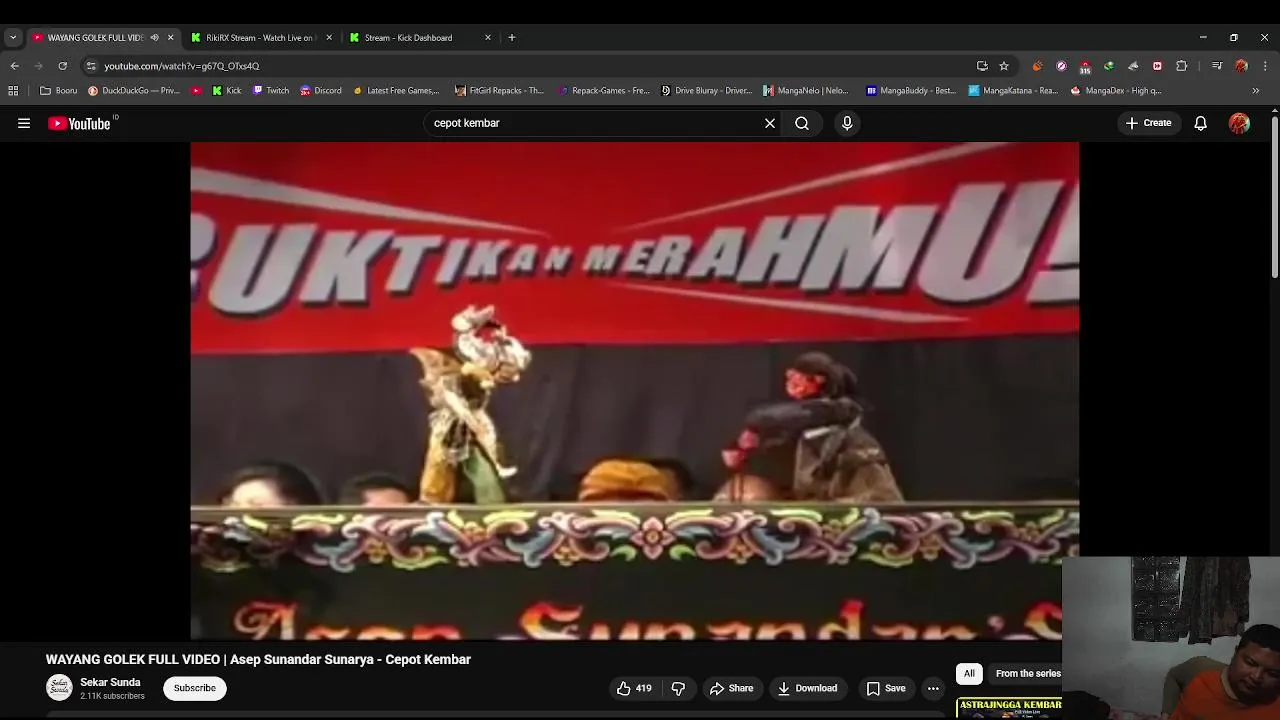Open Chrome three-dot menu
The width and height of the screenshot is (1280, 720).
(1264, 66)
